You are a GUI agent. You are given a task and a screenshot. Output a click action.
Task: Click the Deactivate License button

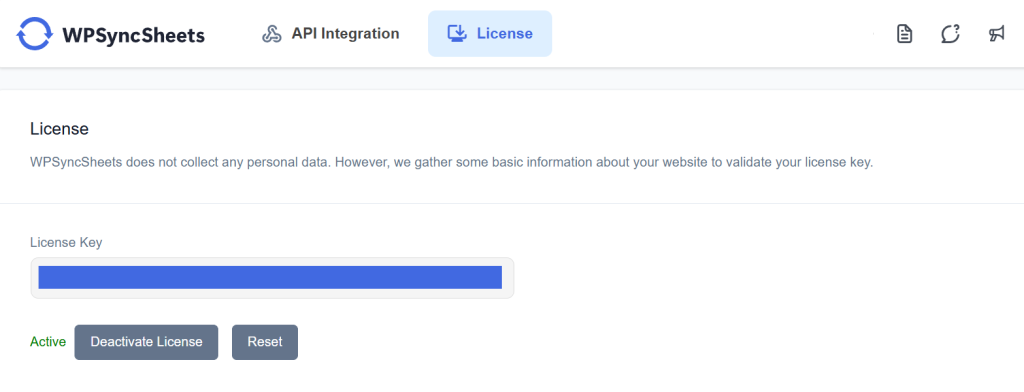(x=146, y=342)
